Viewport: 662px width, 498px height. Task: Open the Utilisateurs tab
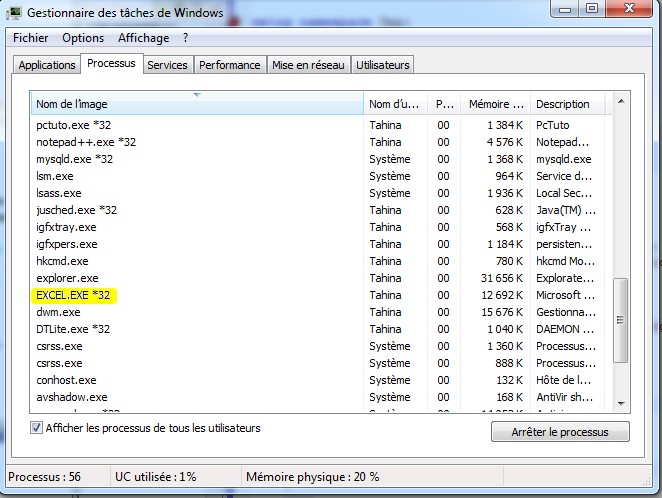[382, 65]
